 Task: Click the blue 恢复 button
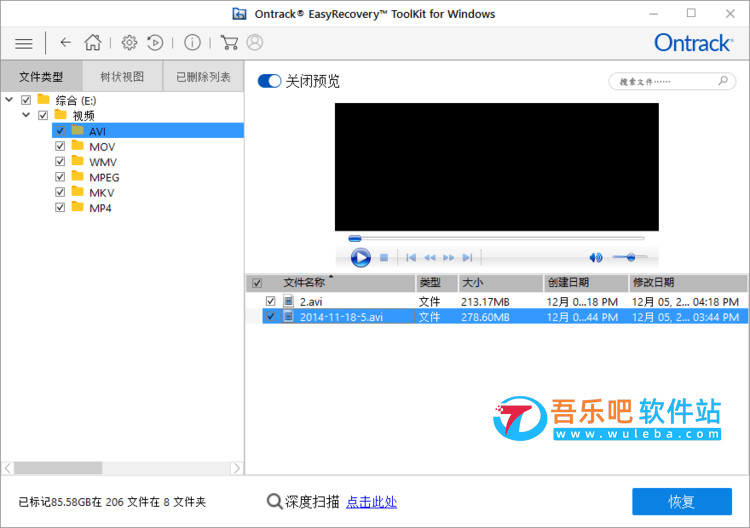pos(681,502)
